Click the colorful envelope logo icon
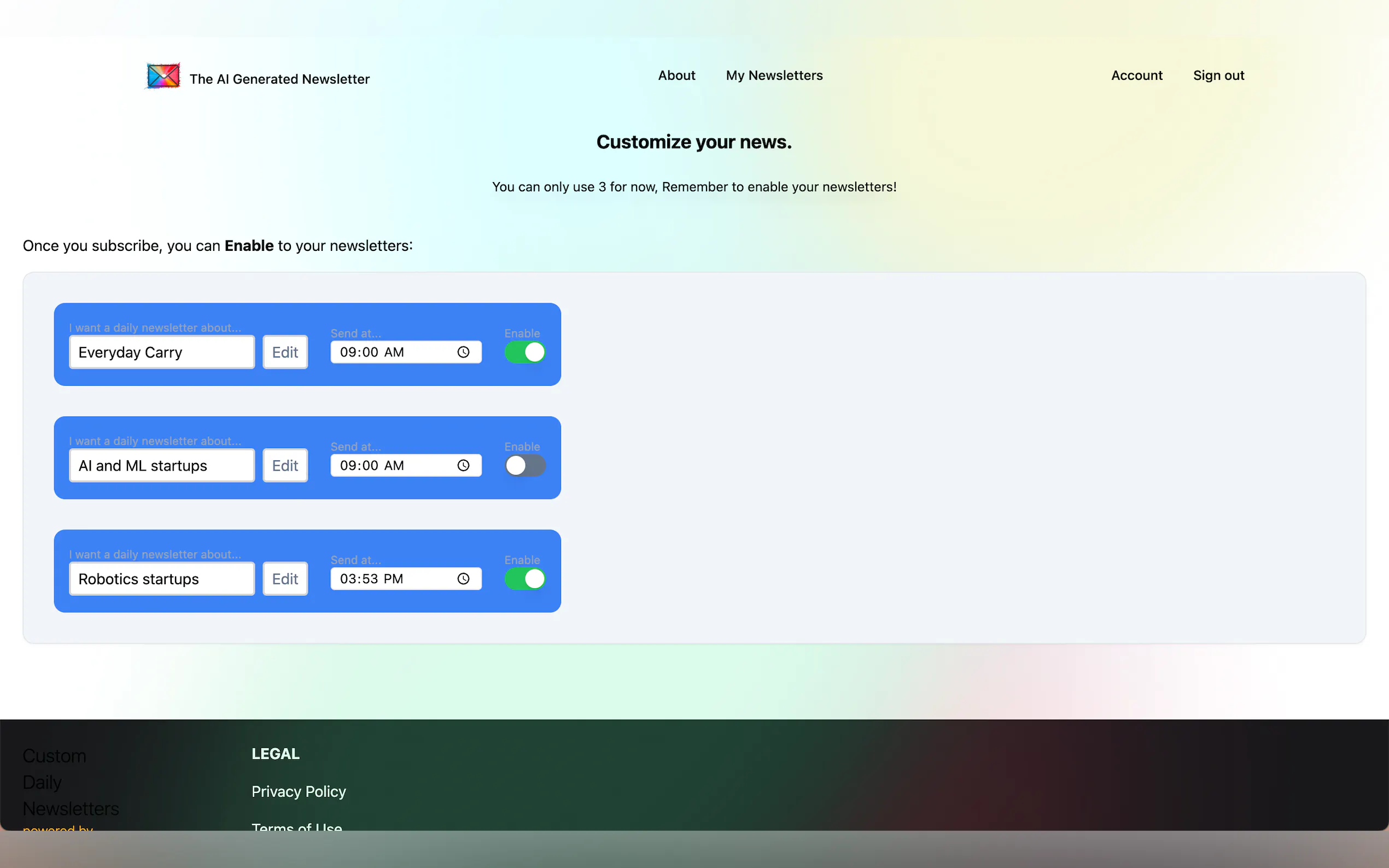 163,77
